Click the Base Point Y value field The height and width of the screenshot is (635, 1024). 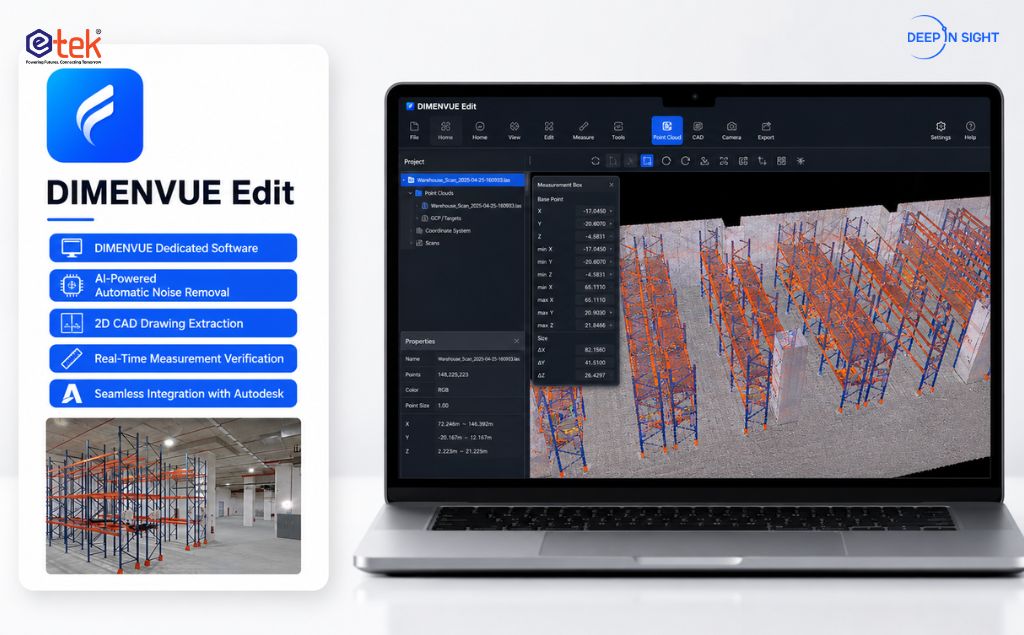click(x=595, y=224)
